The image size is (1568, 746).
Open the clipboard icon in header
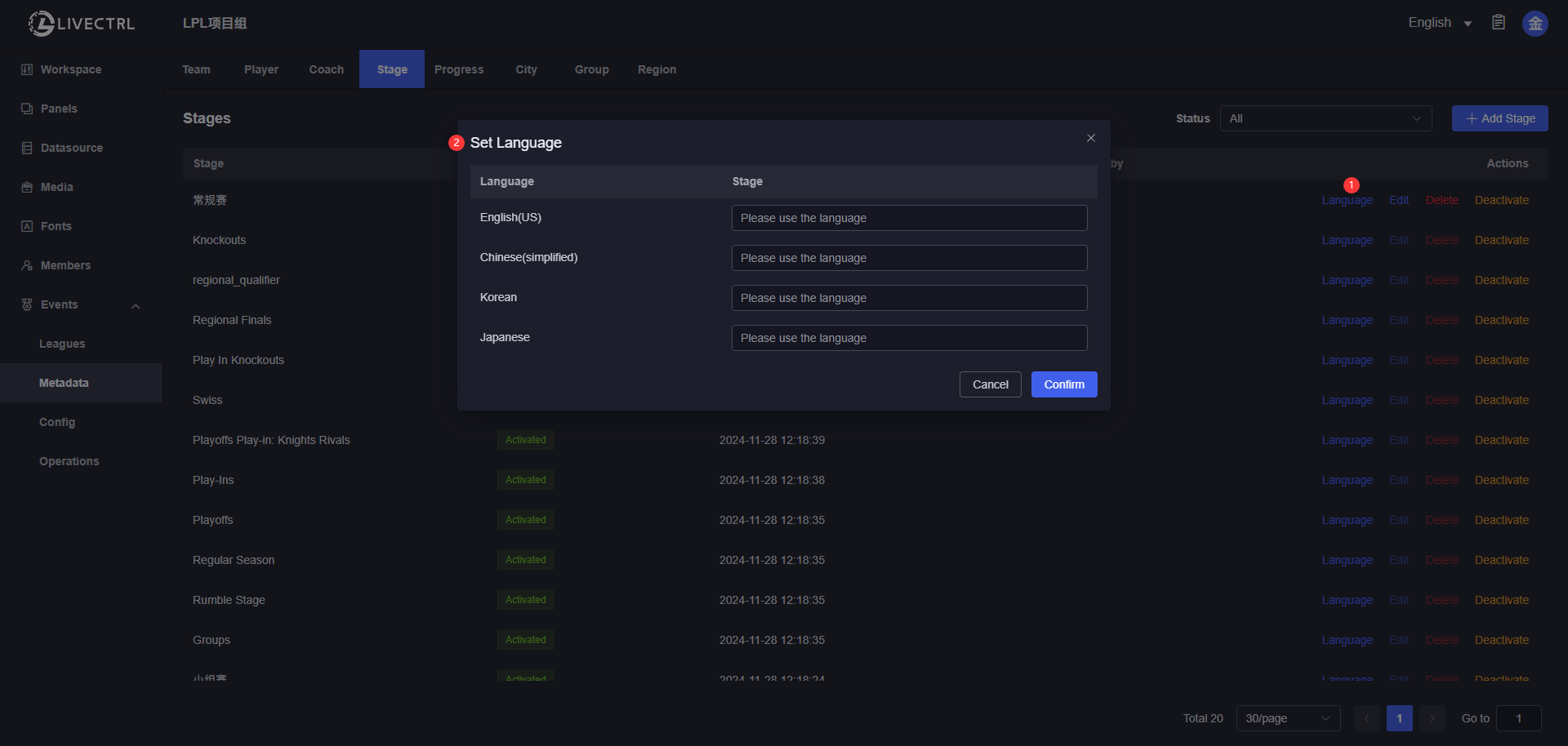click(x=1499, y=23)
